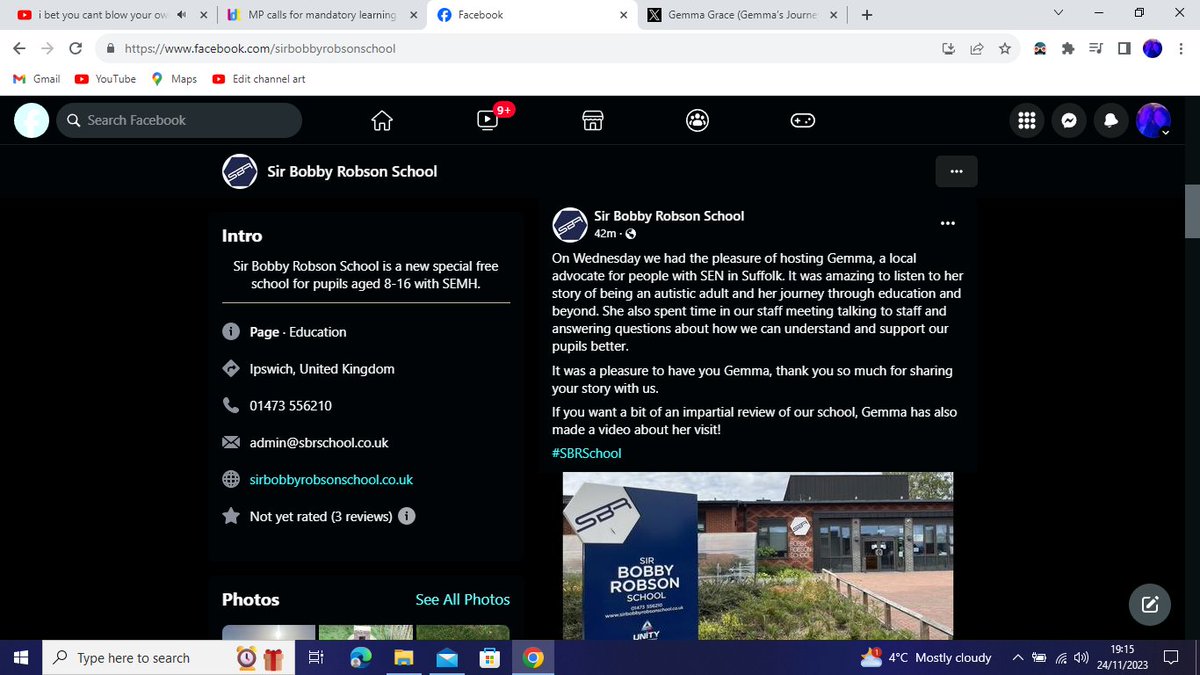1200x675 pixels.
Task: Click the info icon beside reviews
Action: [x=407, y=516]
